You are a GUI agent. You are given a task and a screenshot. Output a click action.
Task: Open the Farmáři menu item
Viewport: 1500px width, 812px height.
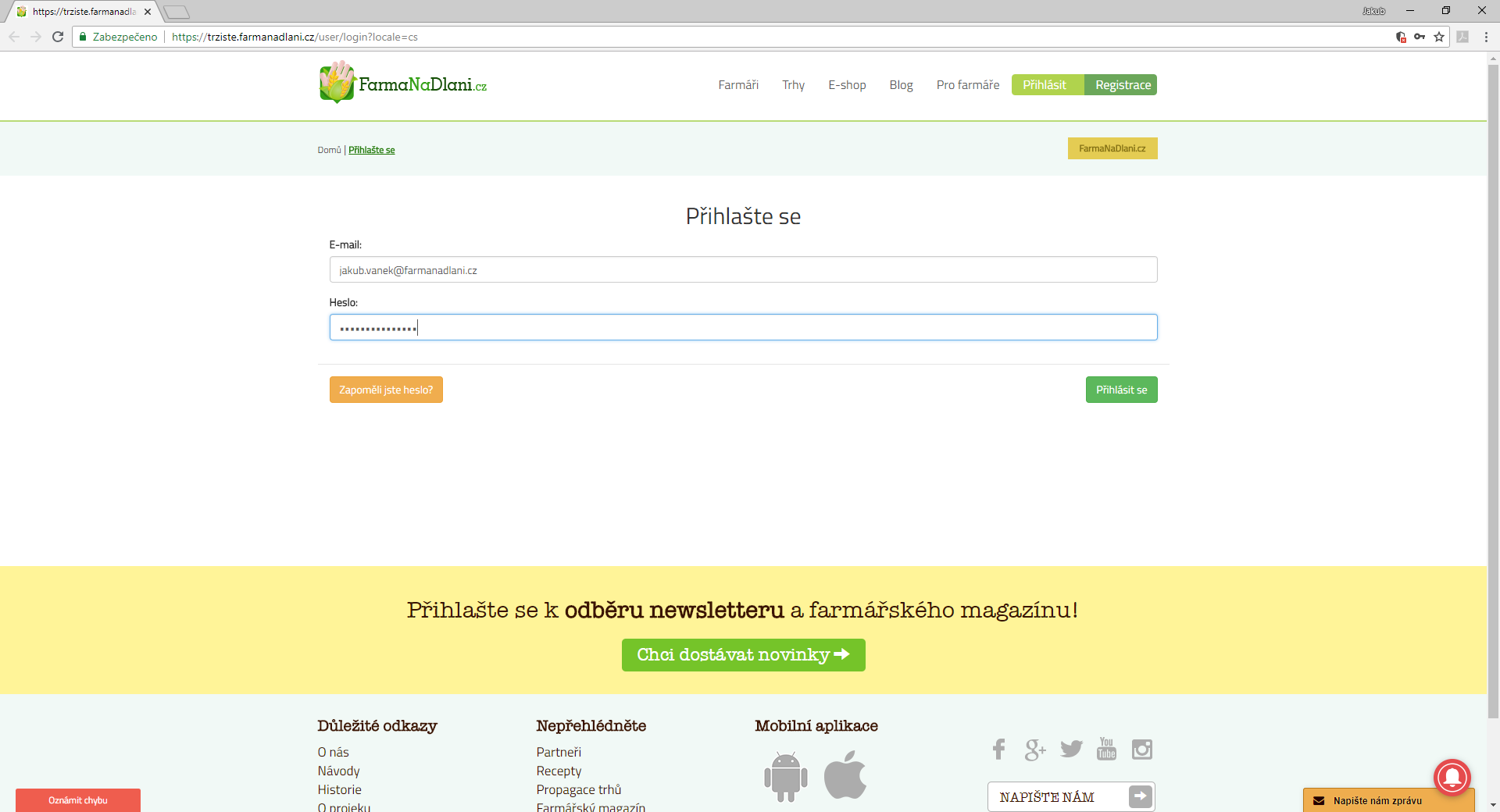[x=738, y=85]
